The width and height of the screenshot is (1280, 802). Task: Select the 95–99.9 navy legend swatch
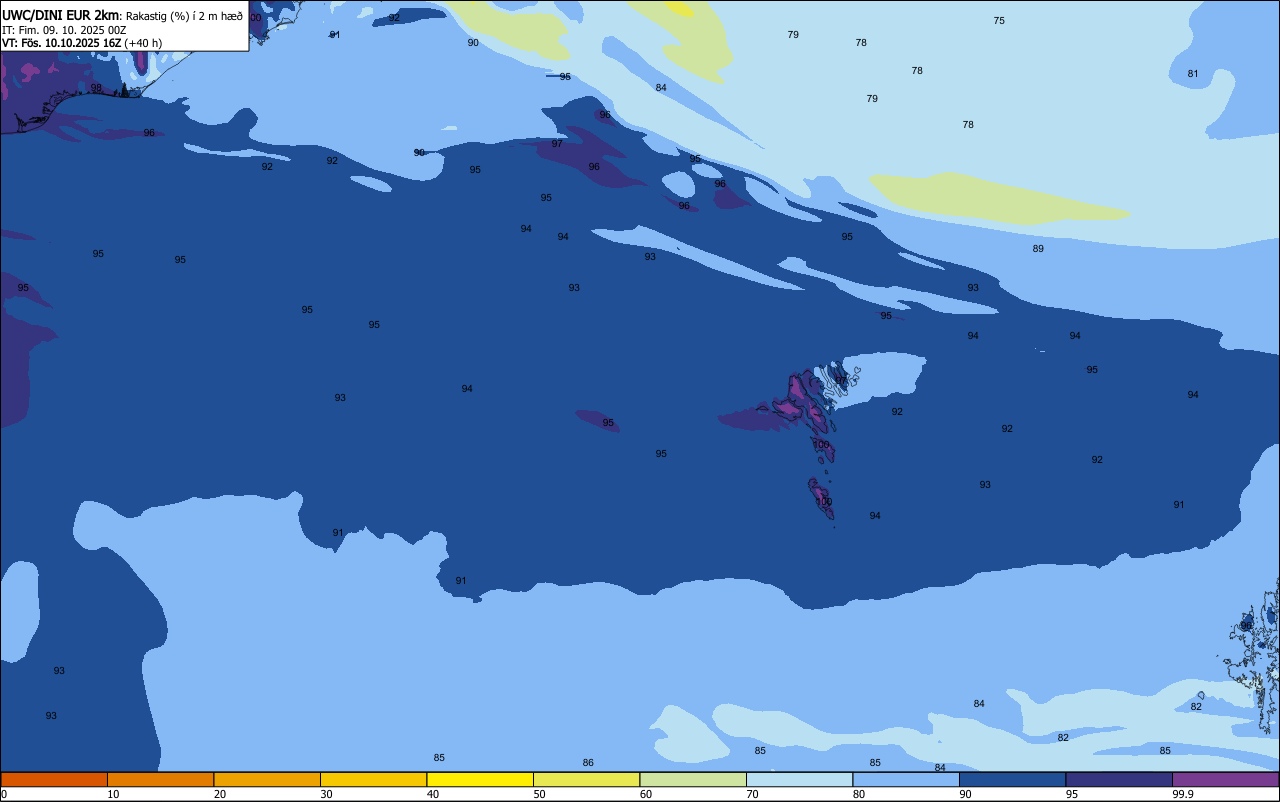tap(1119, 779)
